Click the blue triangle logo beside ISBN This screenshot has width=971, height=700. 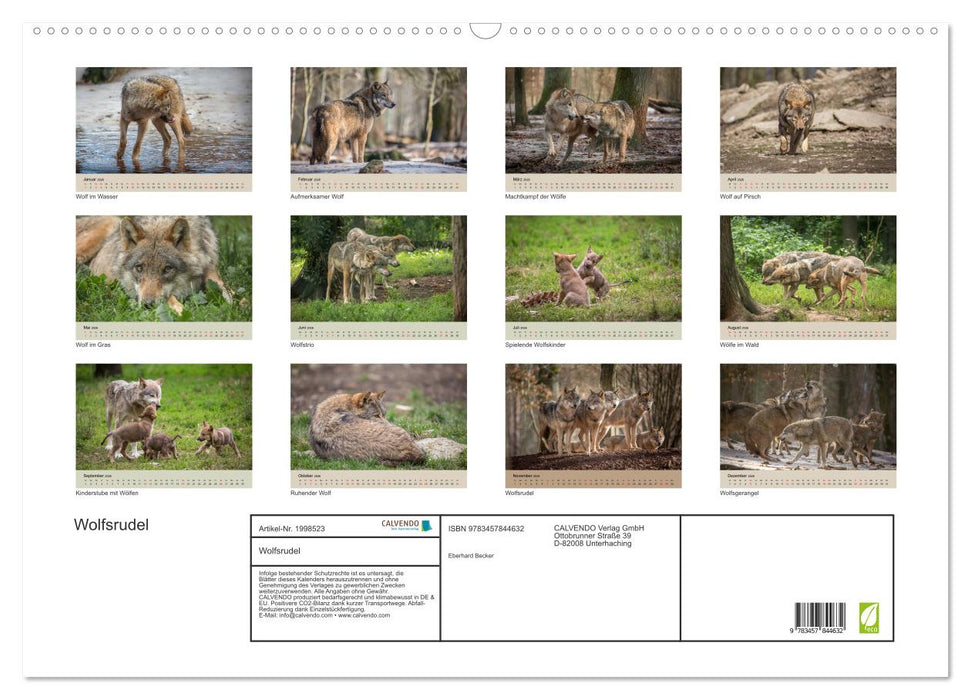pos(427,524)
